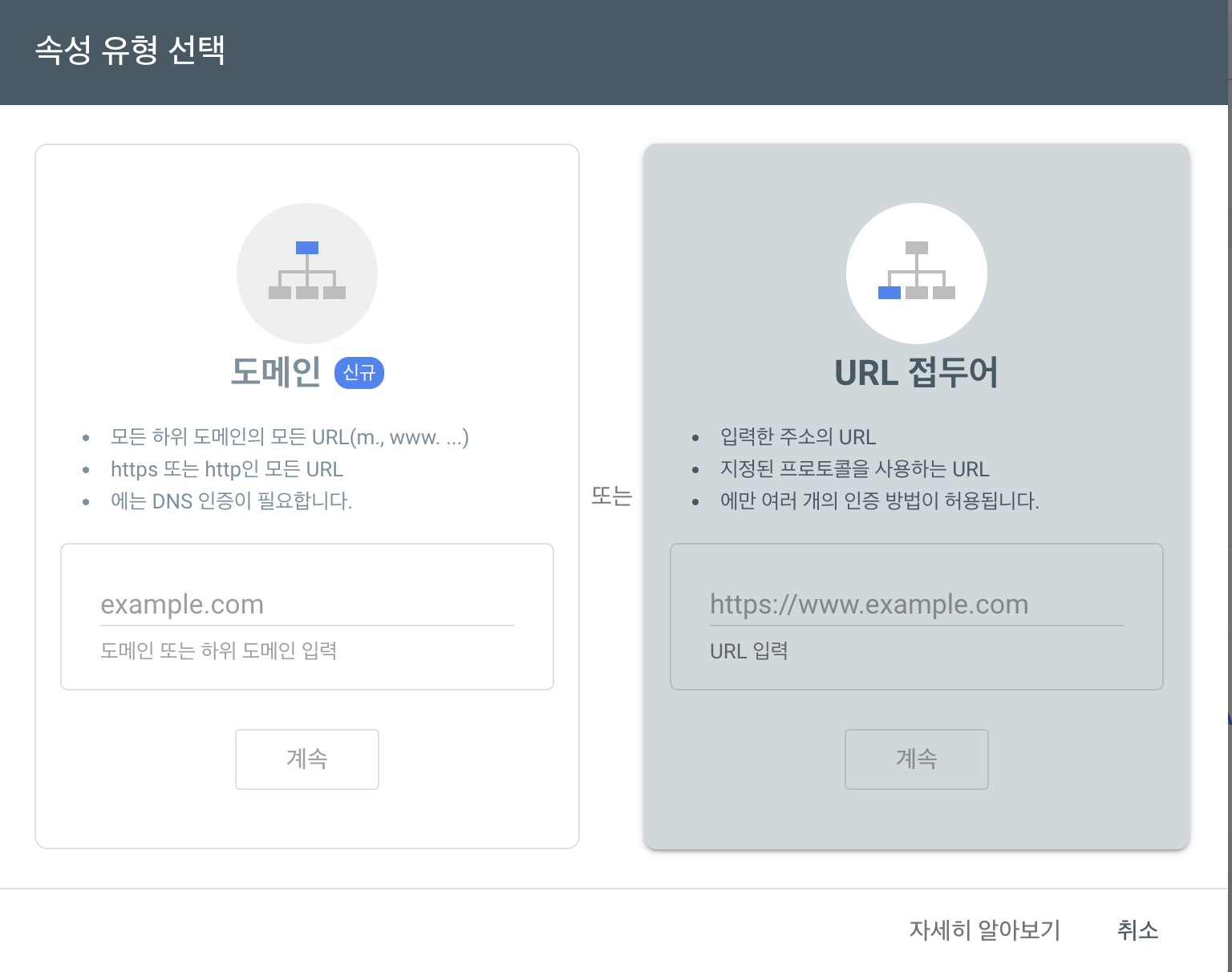Select the 도메인 heading text

coord(276,373)
